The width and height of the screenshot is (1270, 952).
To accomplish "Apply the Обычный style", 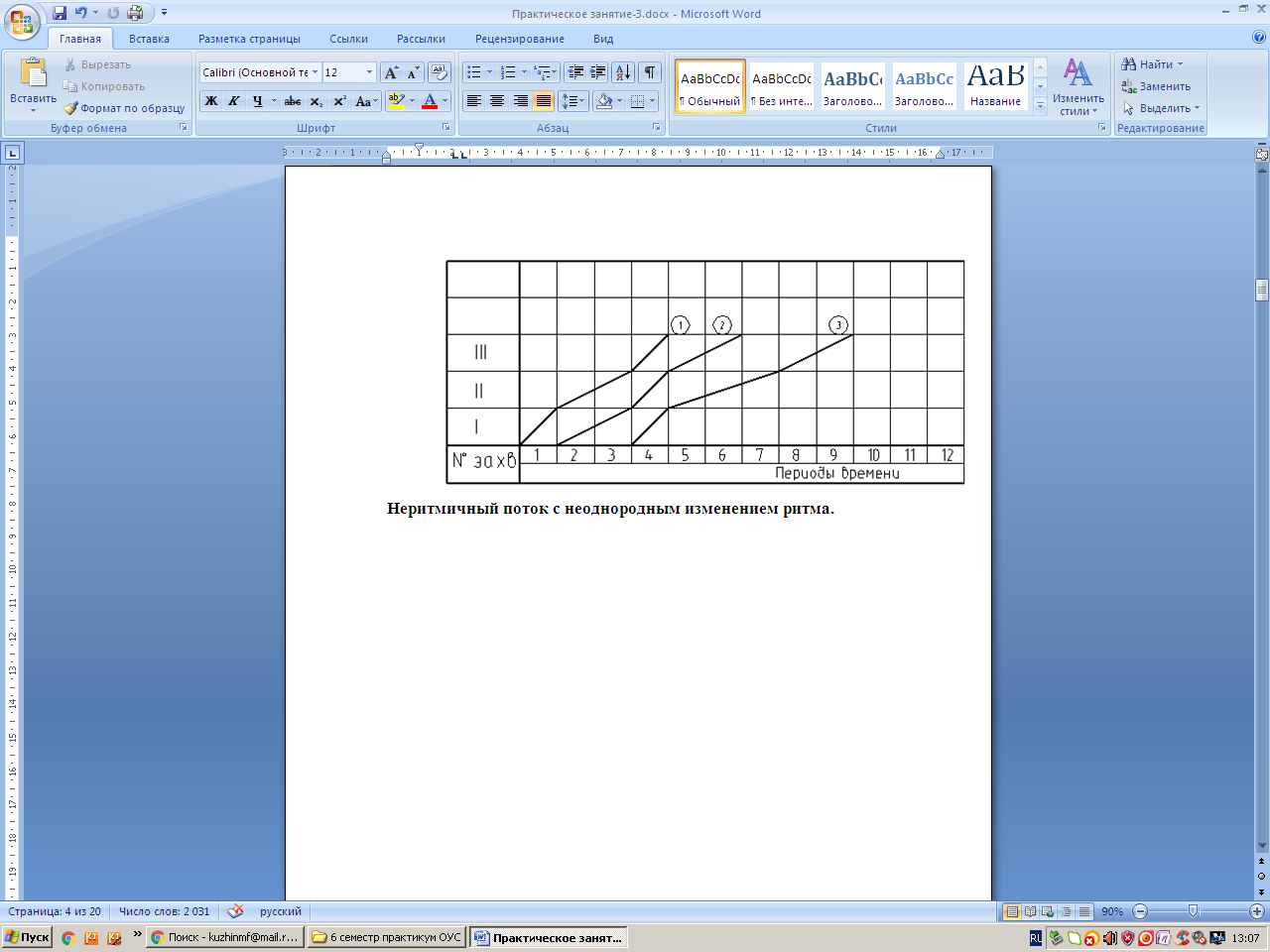I will pyautogui.click(x=710, y=86).
